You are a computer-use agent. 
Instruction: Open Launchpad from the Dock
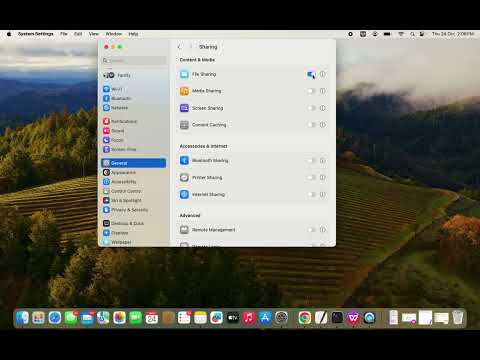38,318
